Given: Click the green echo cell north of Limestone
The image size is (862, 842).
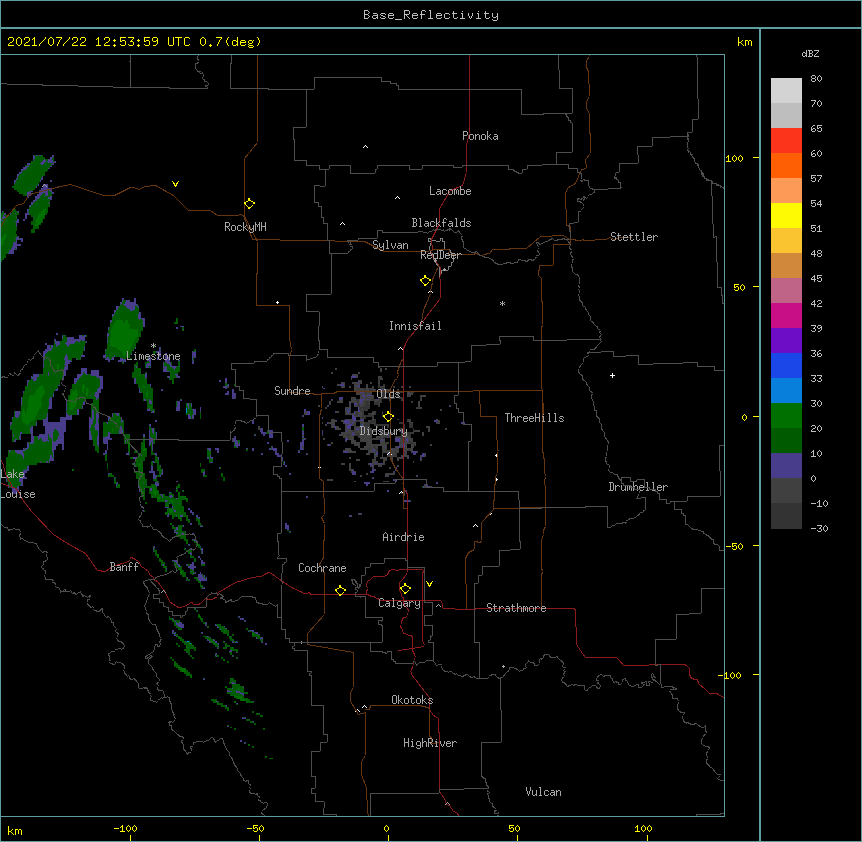Looking at the screenshot, I should (x=125, y=330).
